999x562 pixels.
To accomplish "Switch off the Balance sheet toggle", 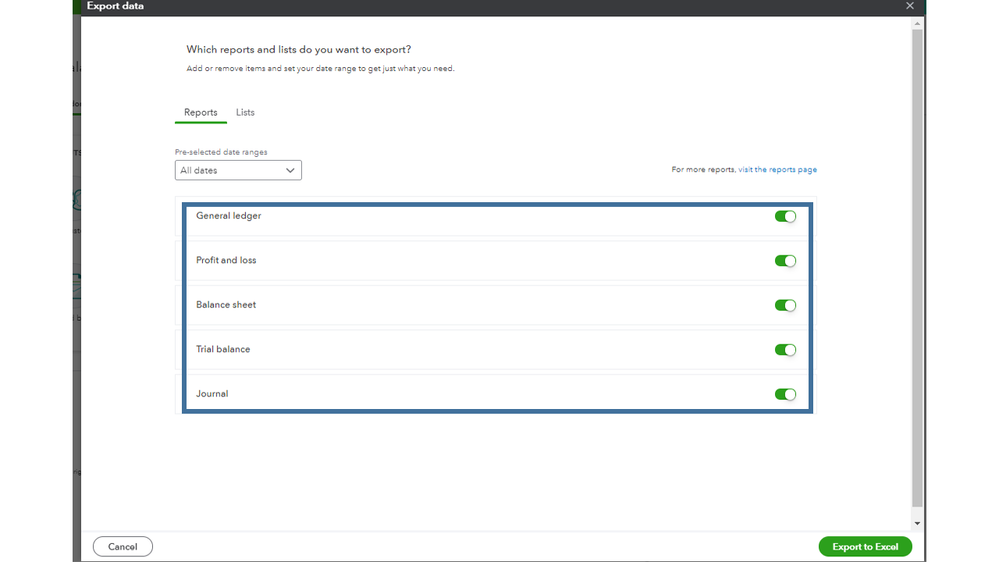I will click(x=785, y=306).
